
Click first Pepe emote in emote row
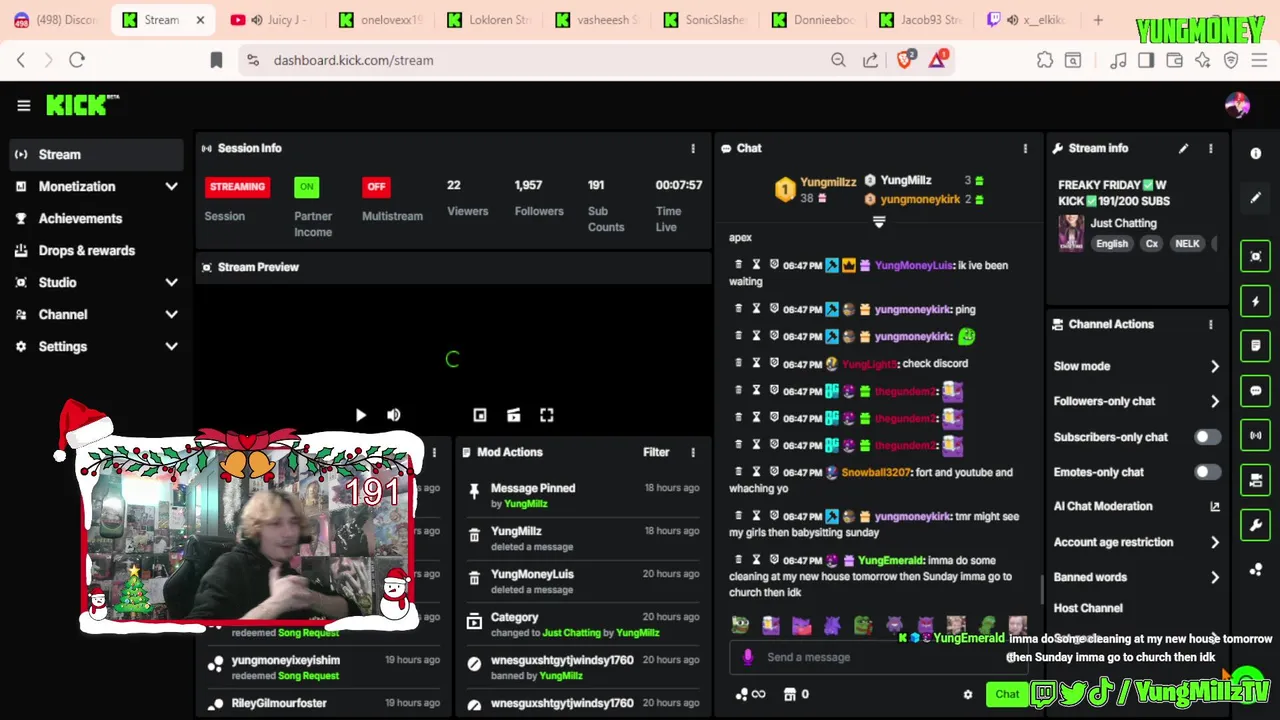click(x=739, y=626)
